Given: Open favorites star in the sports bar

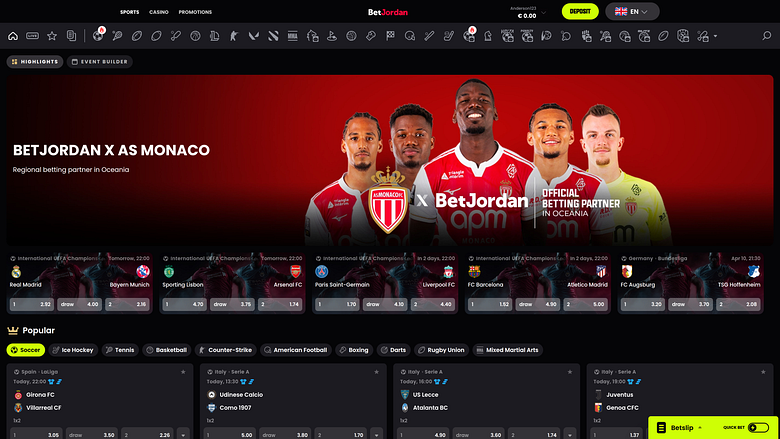Looking at the screenshot, I should tap(52, 36).
